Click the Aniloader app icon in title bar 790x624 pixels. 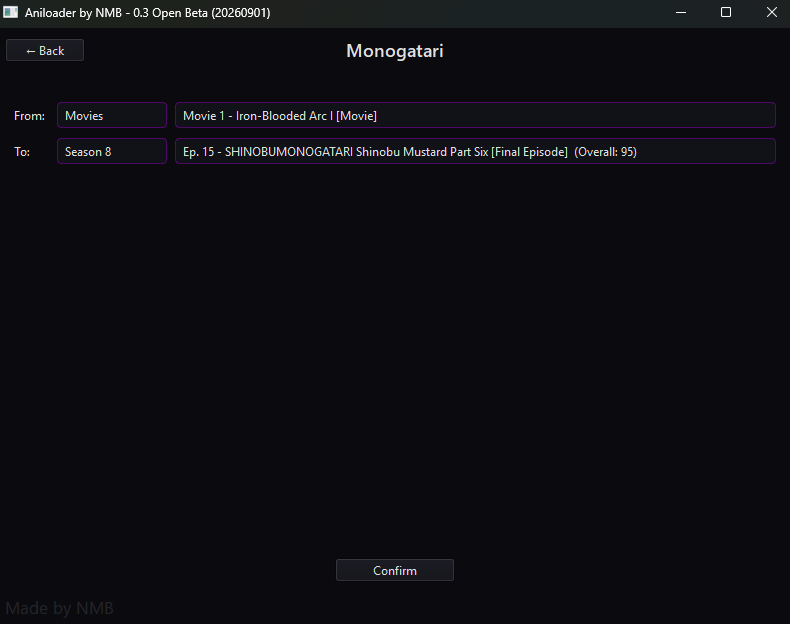pos(11,12)
